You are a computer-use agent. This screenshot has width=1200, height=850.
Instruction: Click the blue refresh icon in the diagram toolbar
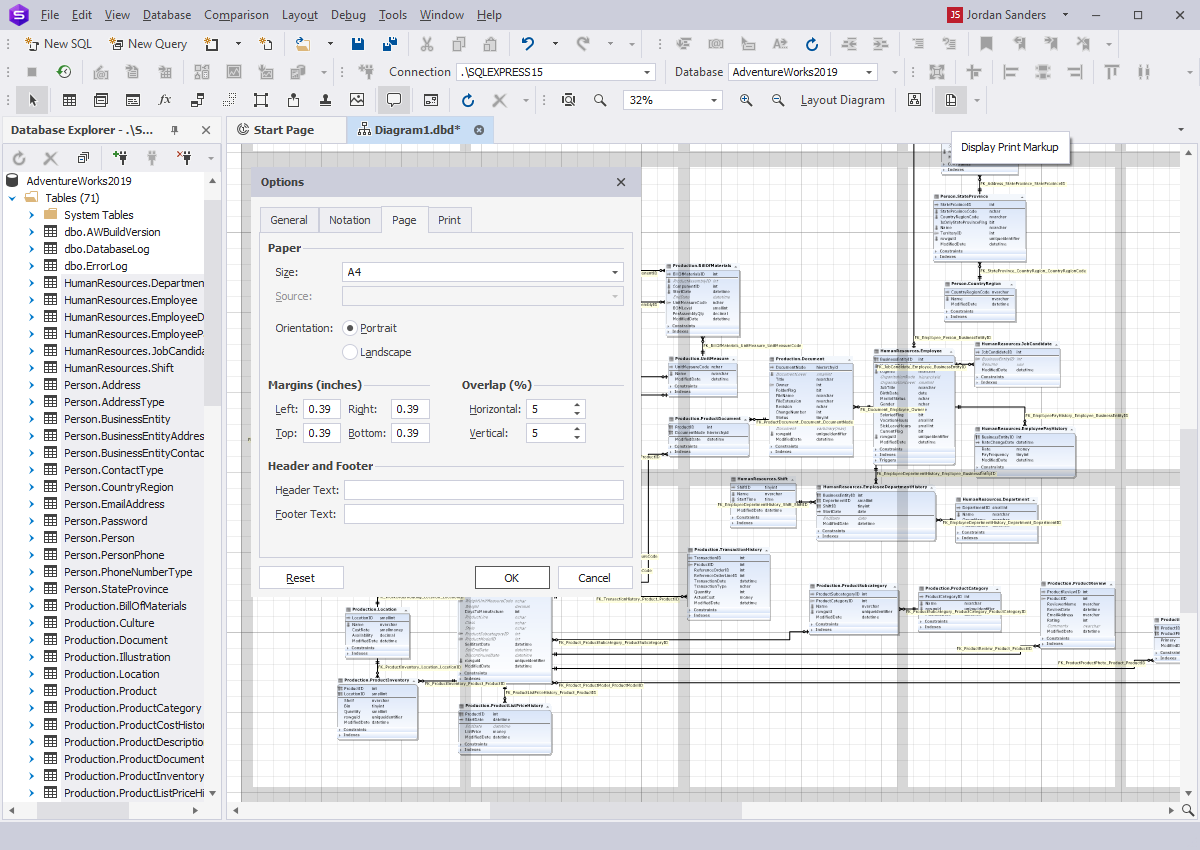pos(468,100)
